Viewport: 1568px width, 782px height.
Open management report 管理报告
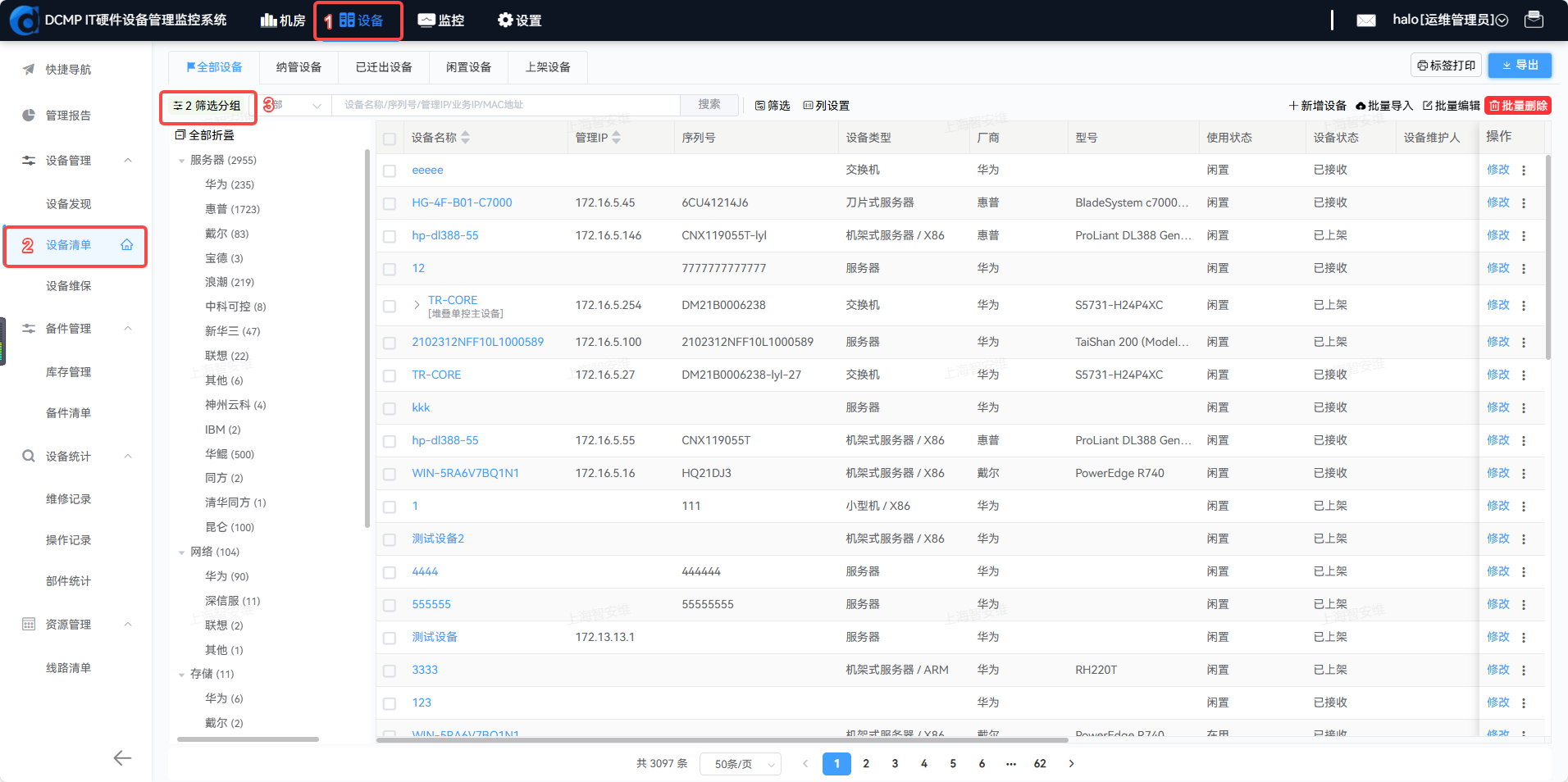[68, 116]
